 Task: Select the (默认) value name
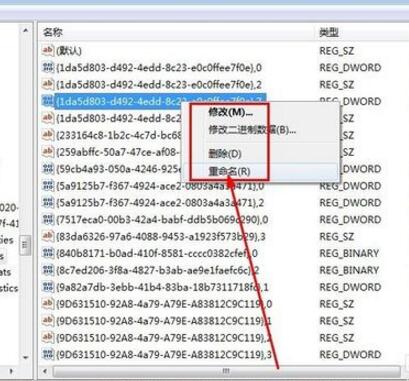click(69, 51)
